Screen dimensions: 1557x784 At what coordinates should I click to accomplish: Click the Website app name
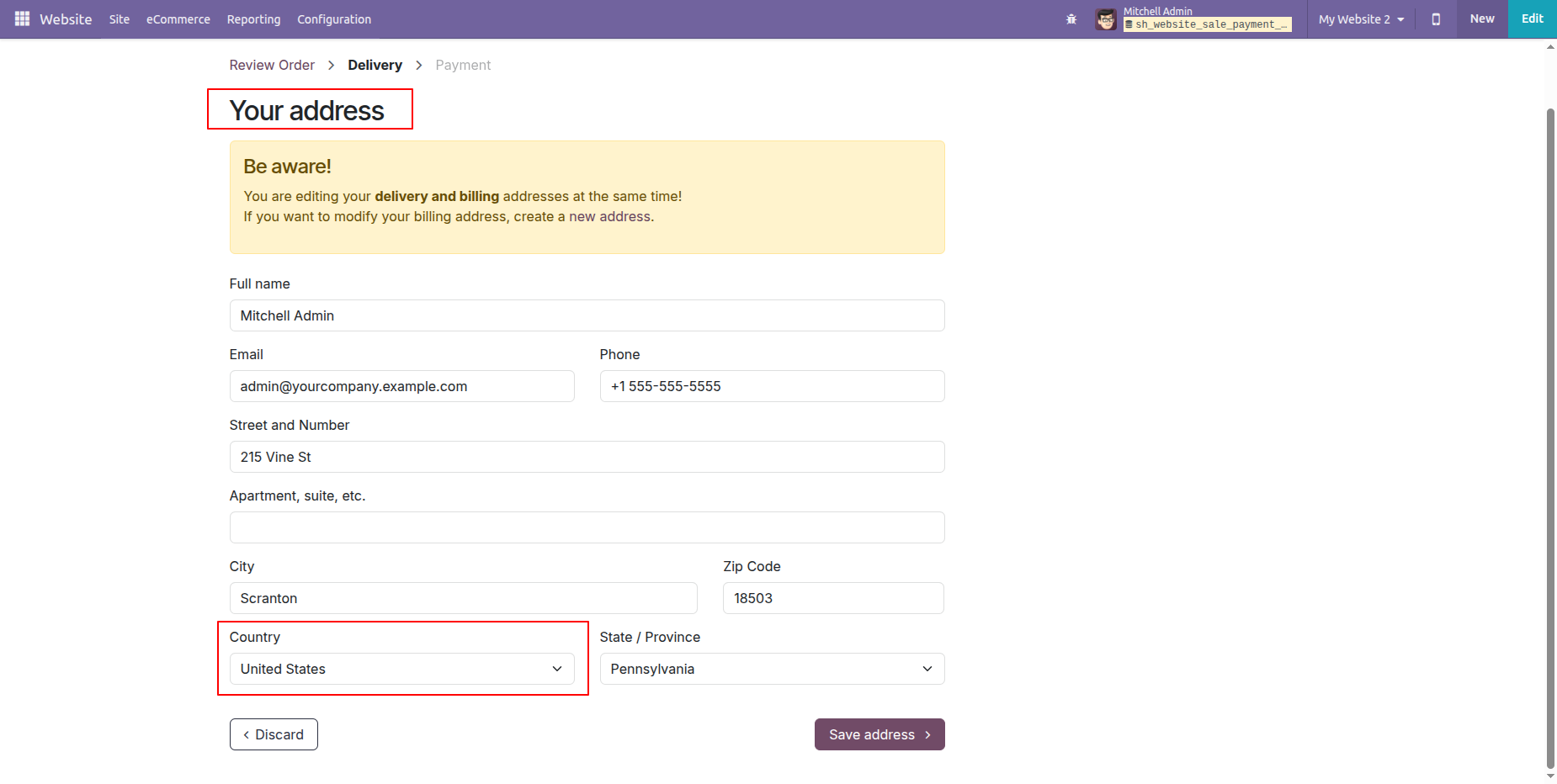(x=66, y=19)
